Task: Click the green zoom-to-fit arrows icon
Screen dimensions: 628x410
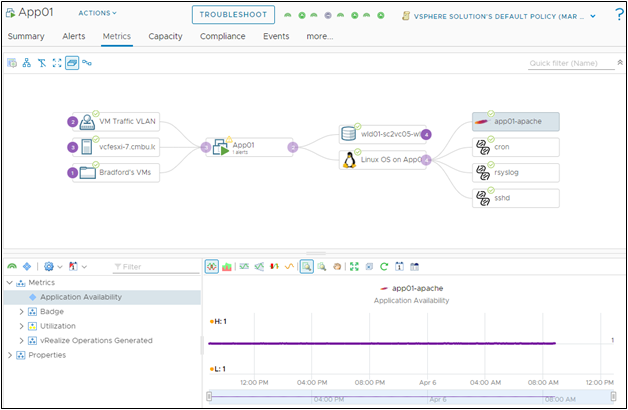Action: [x=354, y=266]
